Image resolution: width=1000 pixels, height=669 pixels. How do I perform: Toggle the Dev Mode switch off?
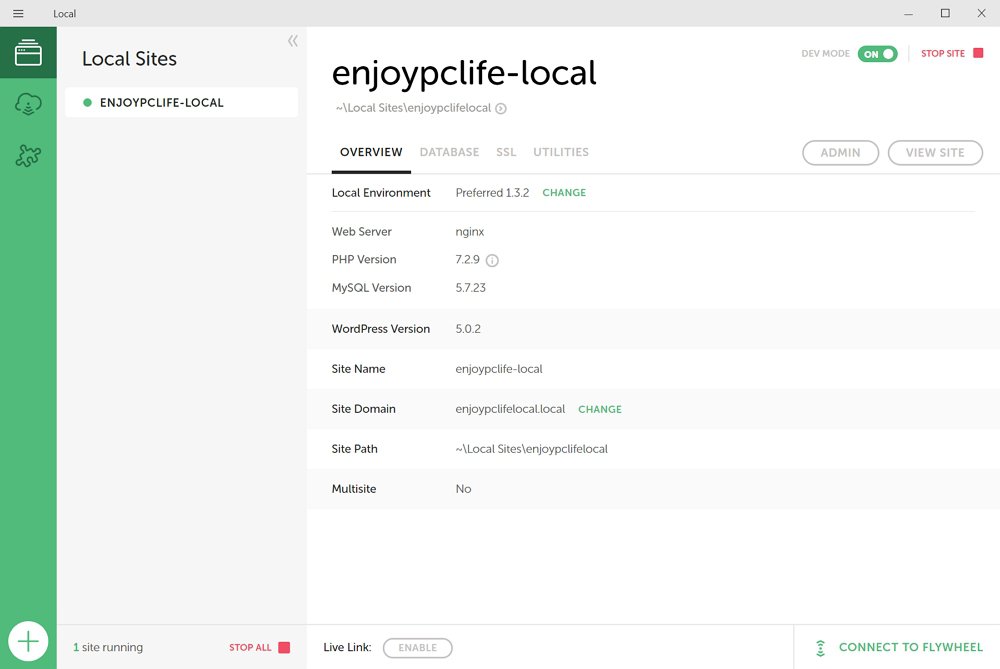point(878,54)
